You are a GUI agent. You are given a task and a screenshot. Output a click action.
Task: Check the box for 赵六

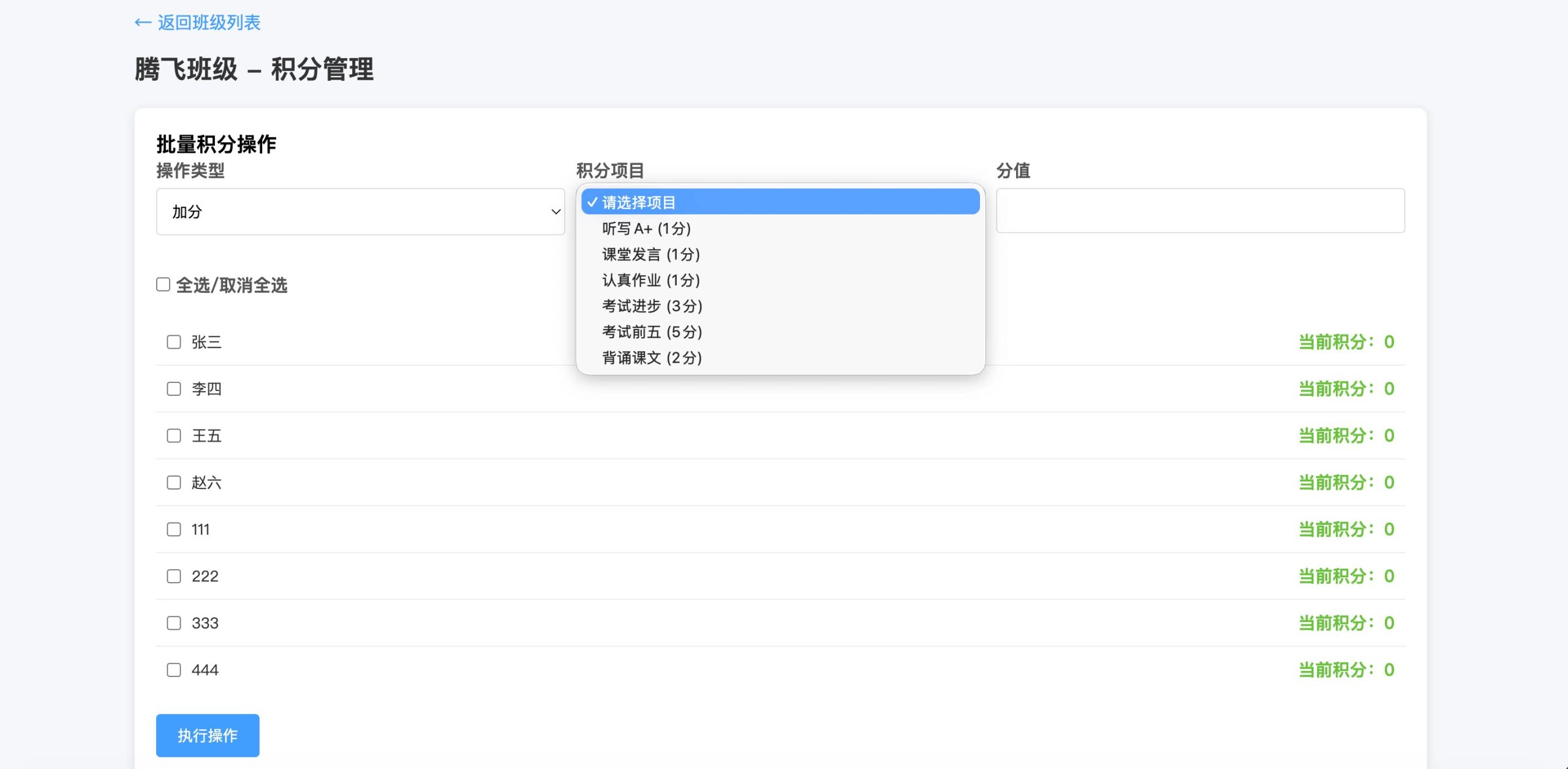click(174, 482)
